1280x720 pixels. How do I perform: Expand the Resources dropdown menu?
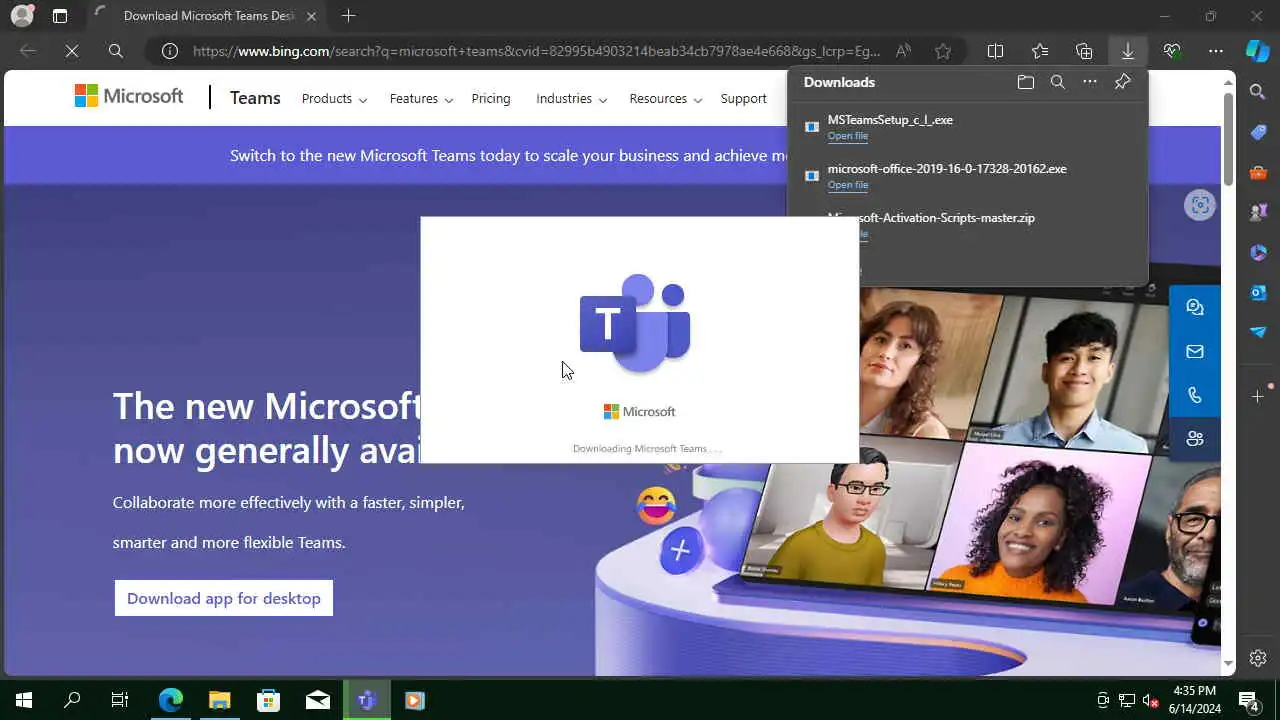(665, 98)
